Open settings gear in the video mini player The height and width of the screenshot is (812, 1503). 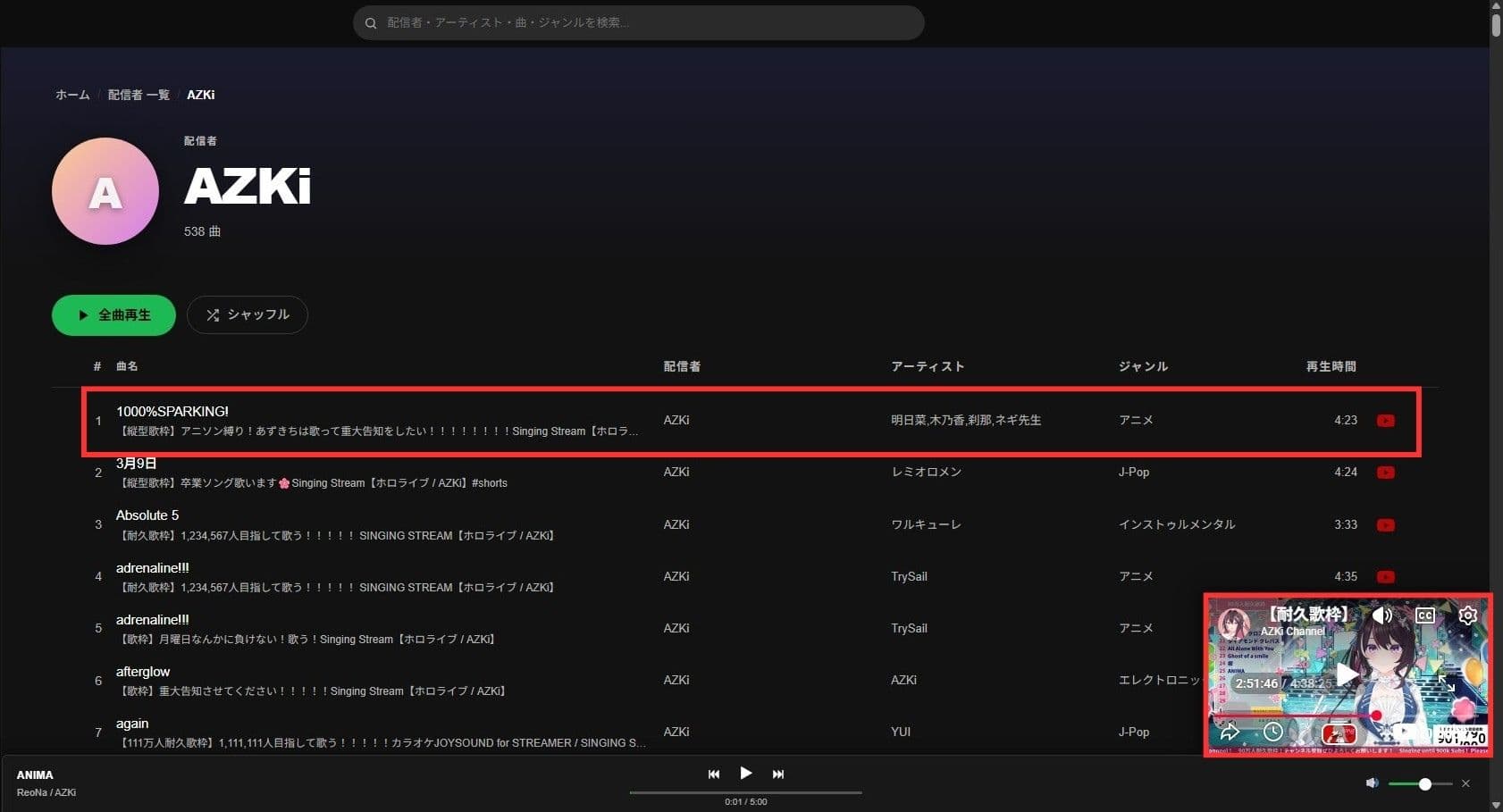point(1467,615)
